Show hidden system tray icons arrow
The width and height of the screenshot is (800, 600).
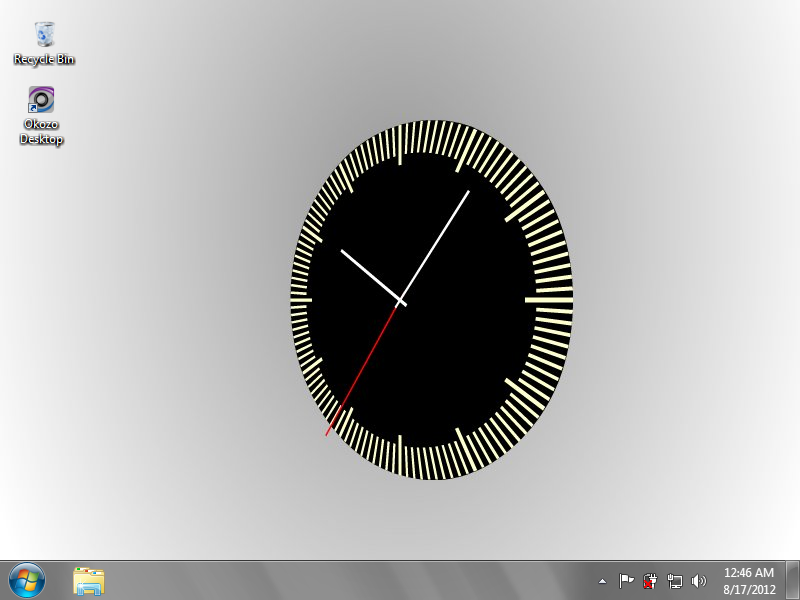coord(603,581)
